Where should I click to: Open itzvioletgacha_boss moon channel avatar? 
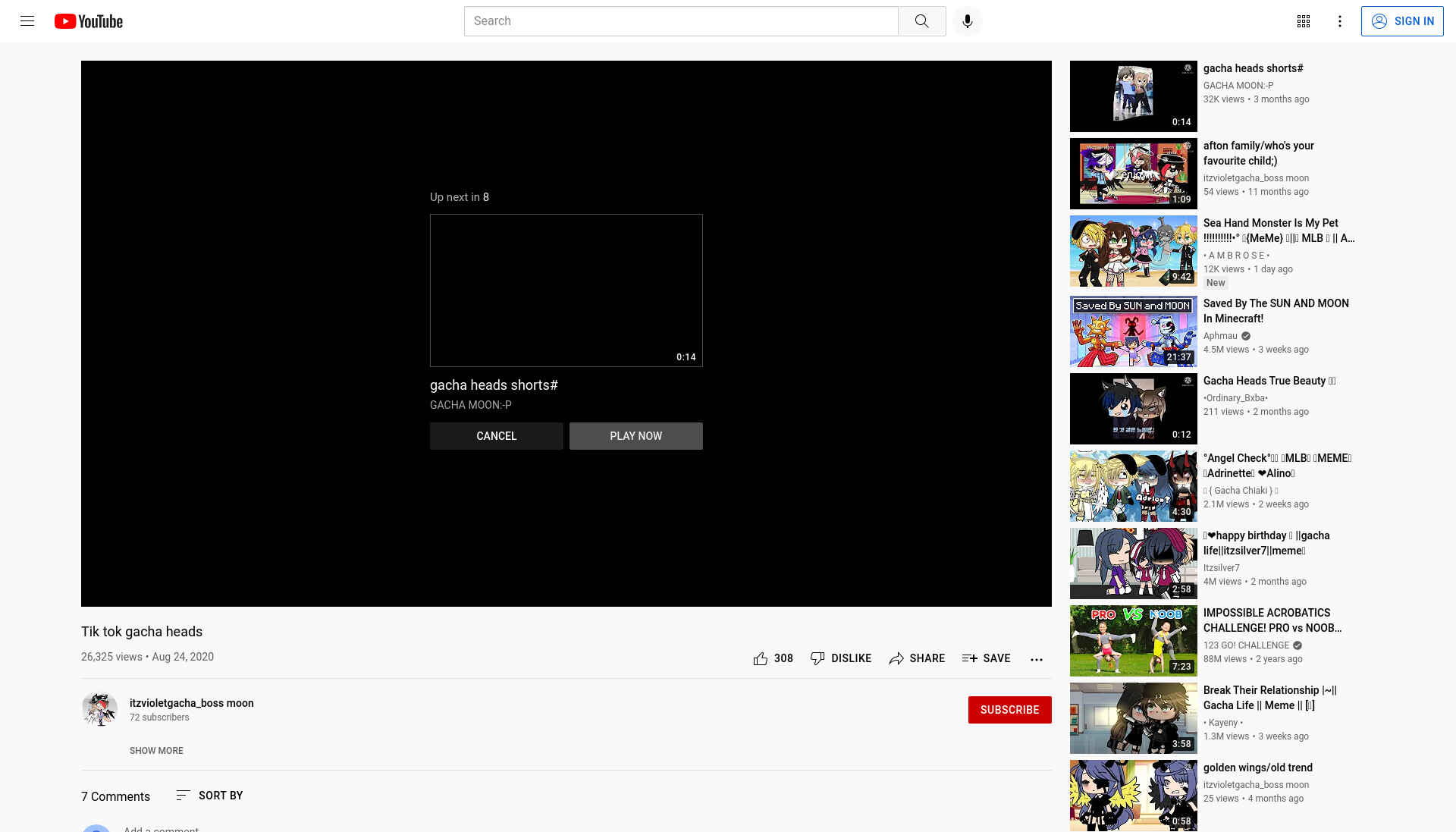coord(99,710)
